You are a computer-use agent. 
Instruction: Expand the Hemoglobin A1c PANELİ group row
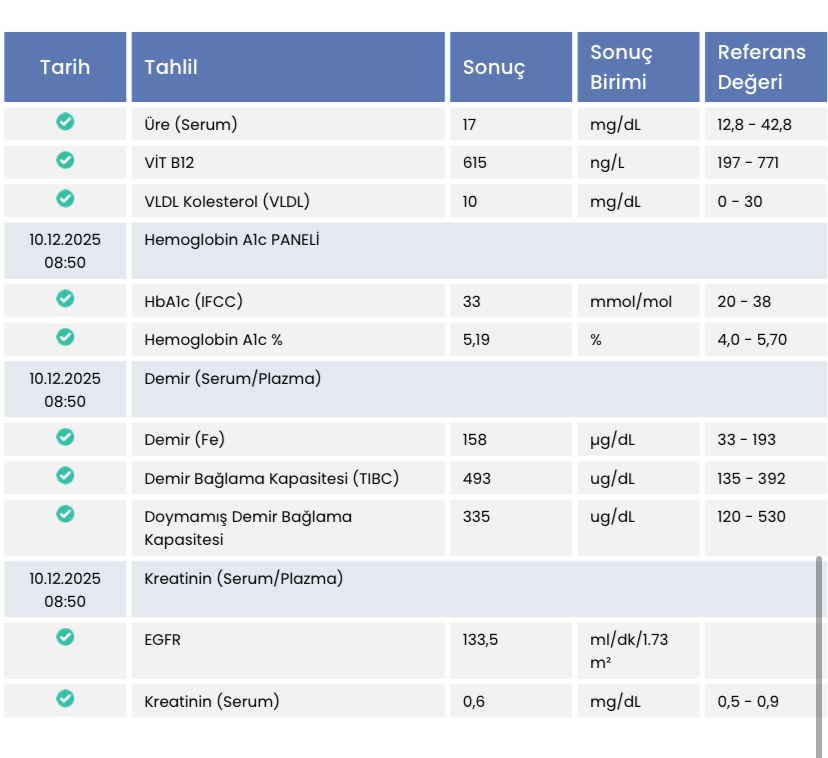[415, 251]
